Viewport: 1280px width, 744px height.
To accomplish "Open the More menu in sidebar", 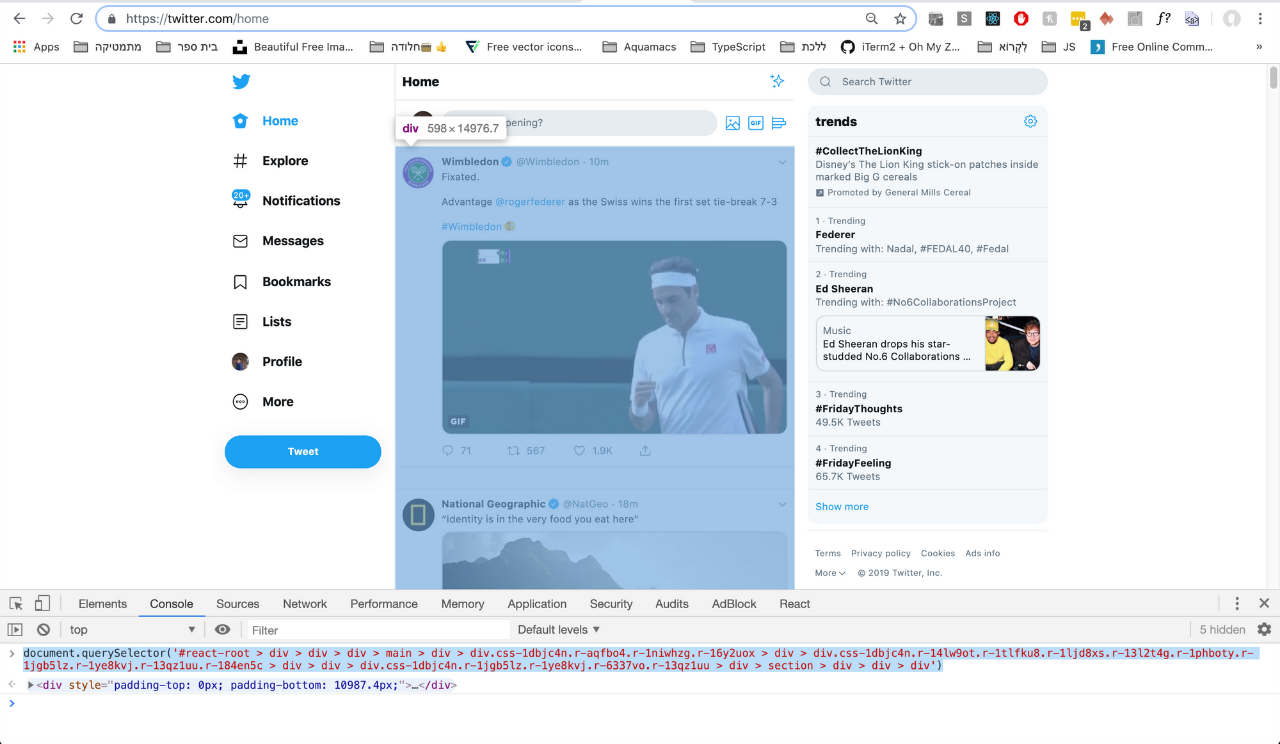I will click(x=263, y=402).
